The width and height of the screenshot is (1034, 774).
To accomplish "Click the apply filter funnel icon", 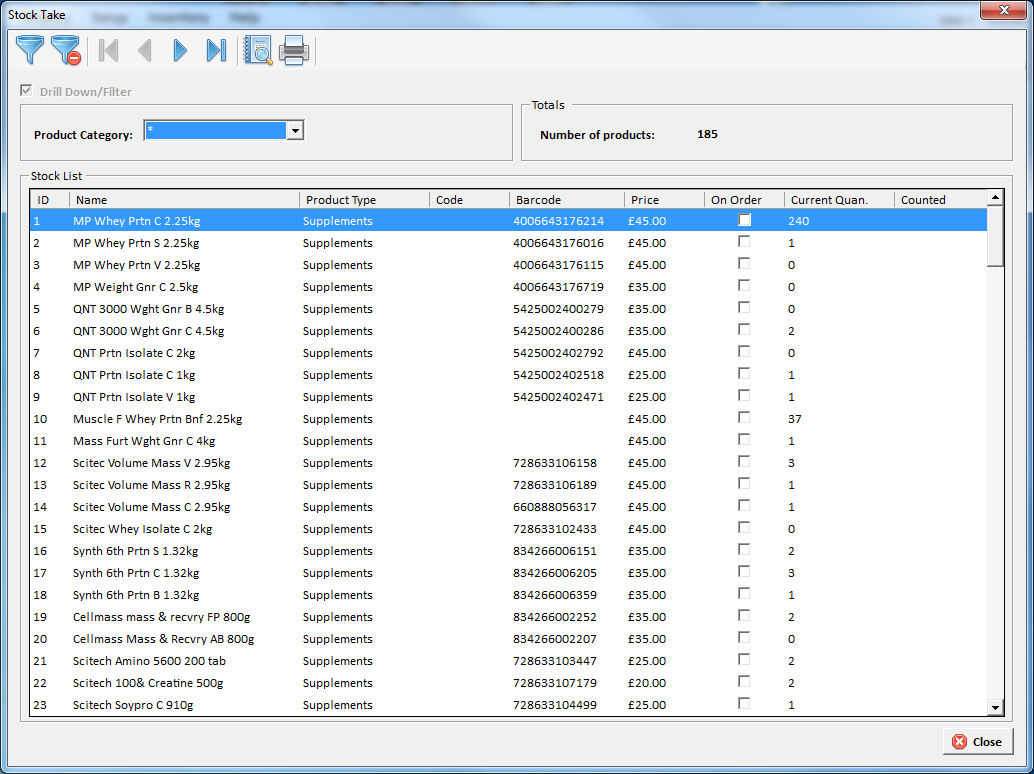I will pyautogui.click(x=31, y=50).
